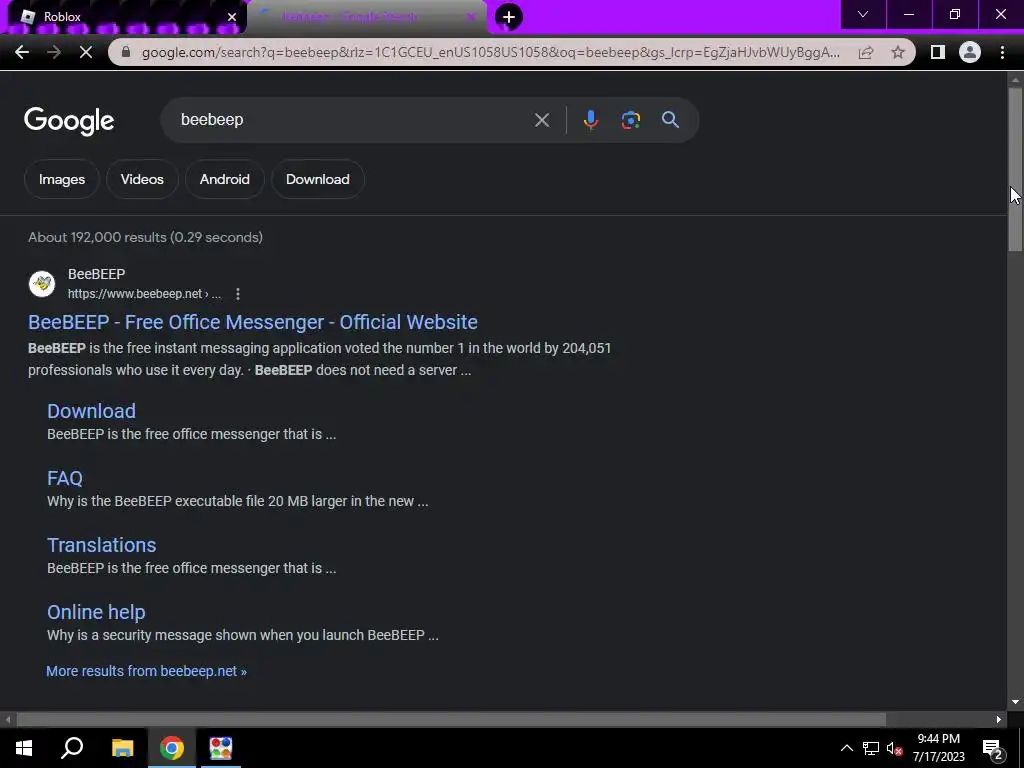The image size is (1024, 768).
Task: Apply the Android filter chip
Action: point(225,180)
